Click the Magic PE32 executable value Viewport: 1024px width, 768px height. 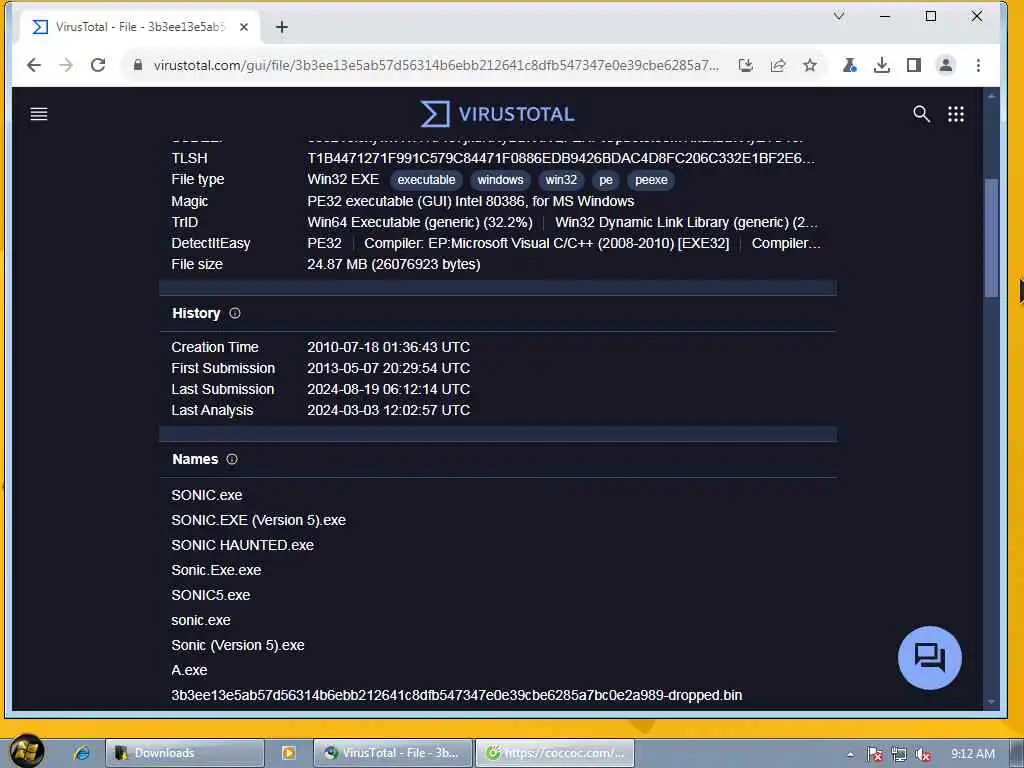click(x=471, y=201)
